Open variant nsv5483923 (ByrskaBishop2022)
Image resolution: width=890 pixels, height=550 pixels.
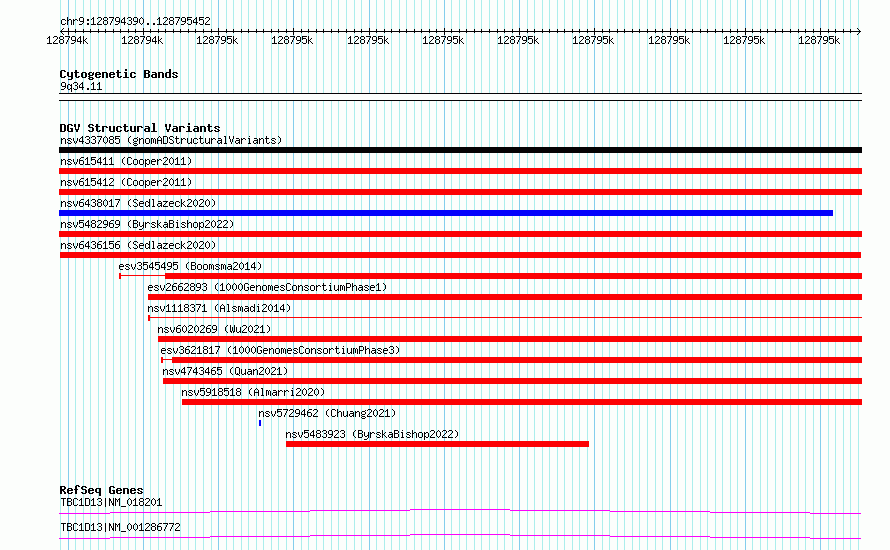point(372,434)
